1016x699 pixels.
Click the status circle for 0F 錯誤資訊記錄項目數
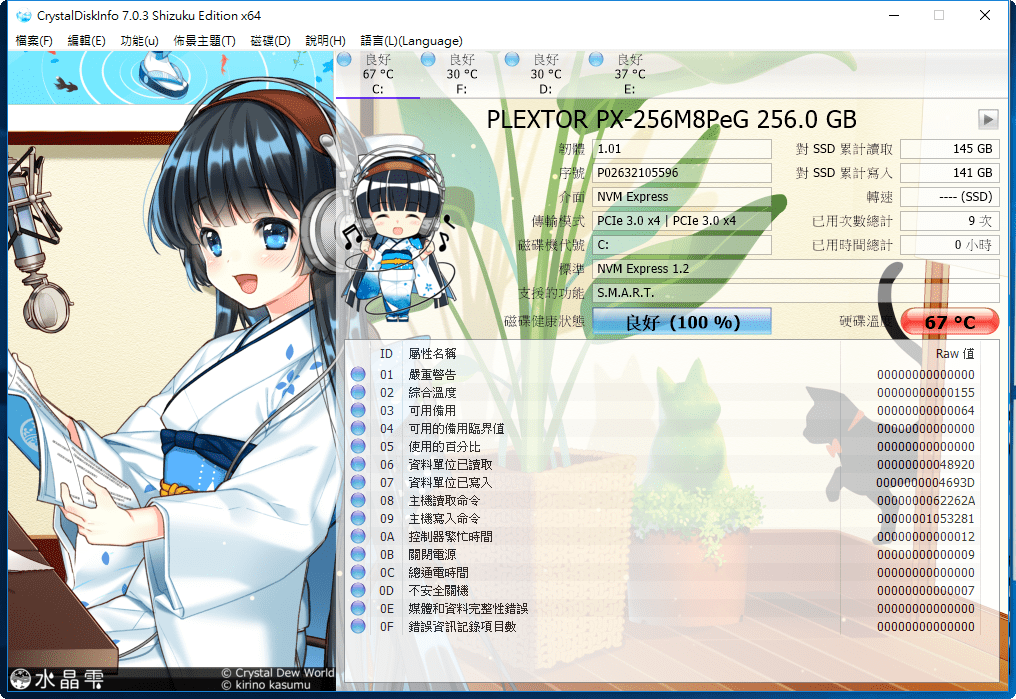[x=358, y=626]
